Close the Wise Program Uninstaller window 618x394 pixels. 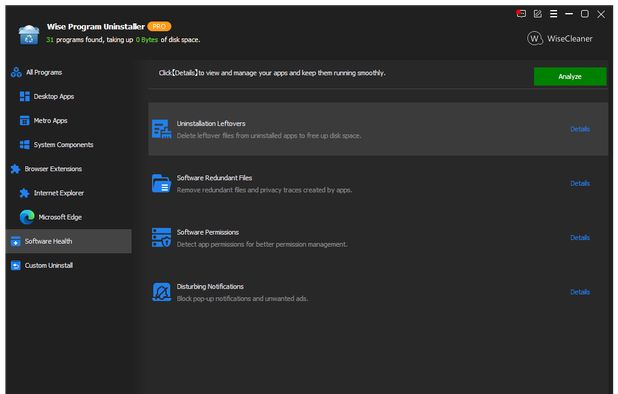click(x=601, y=15)
